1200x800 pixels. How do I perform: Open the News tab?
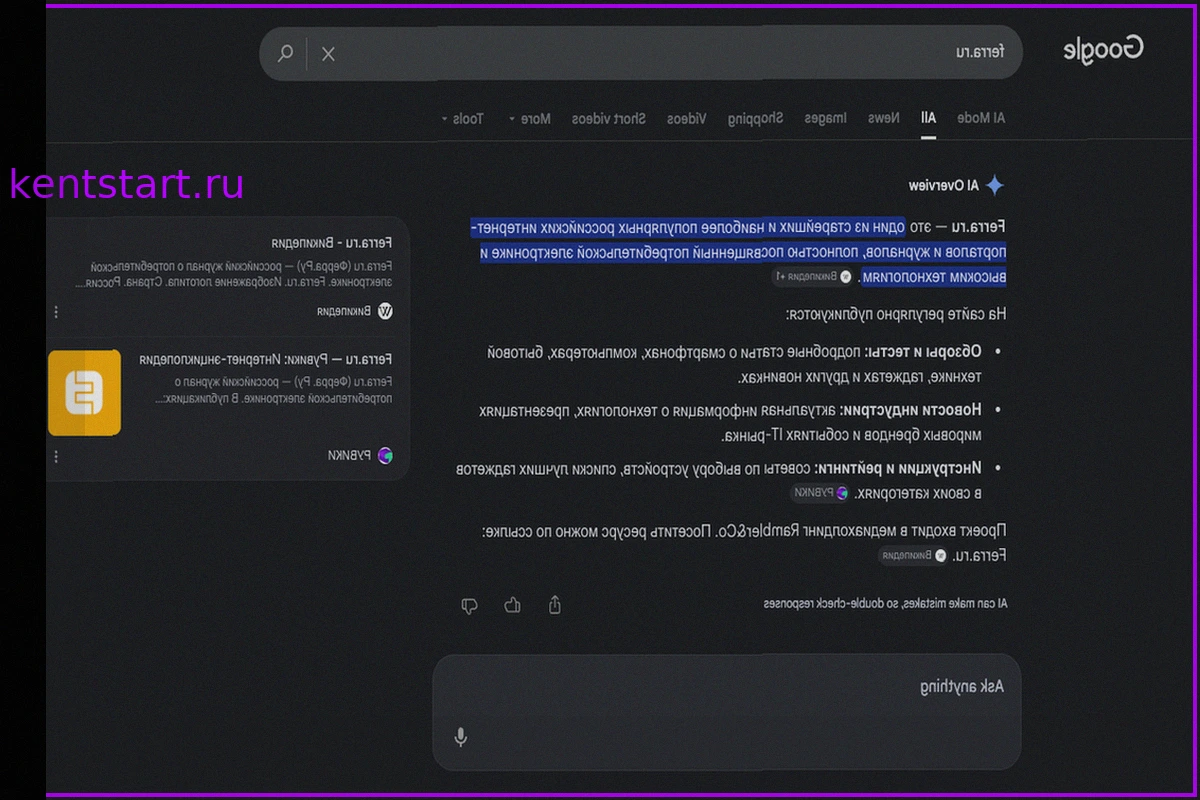[883, 118]
